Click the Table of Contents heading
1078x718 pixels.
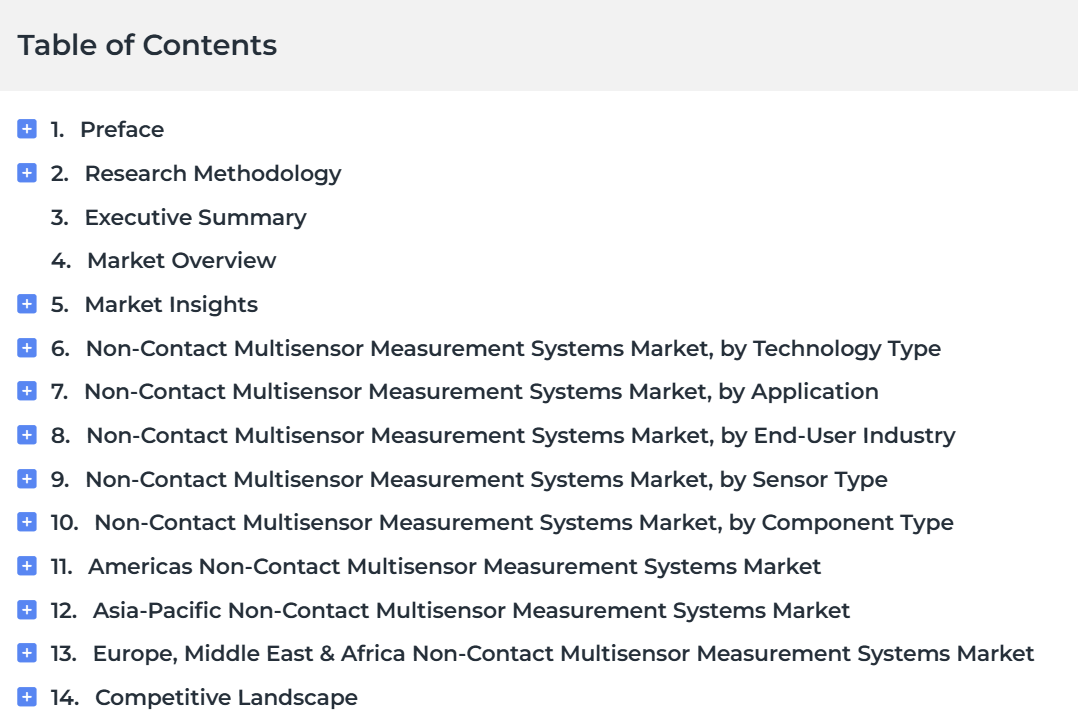pos(147,45)
